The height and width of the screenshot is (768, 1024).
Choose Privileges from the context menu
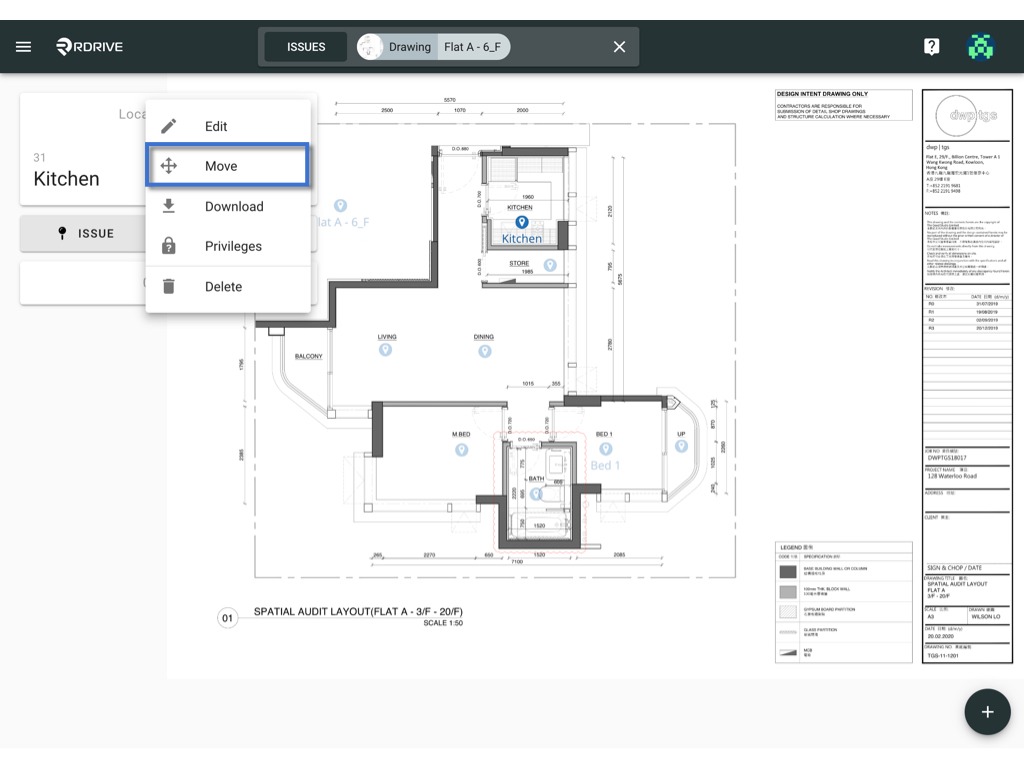pyautogui.click(x=228, y=246)
